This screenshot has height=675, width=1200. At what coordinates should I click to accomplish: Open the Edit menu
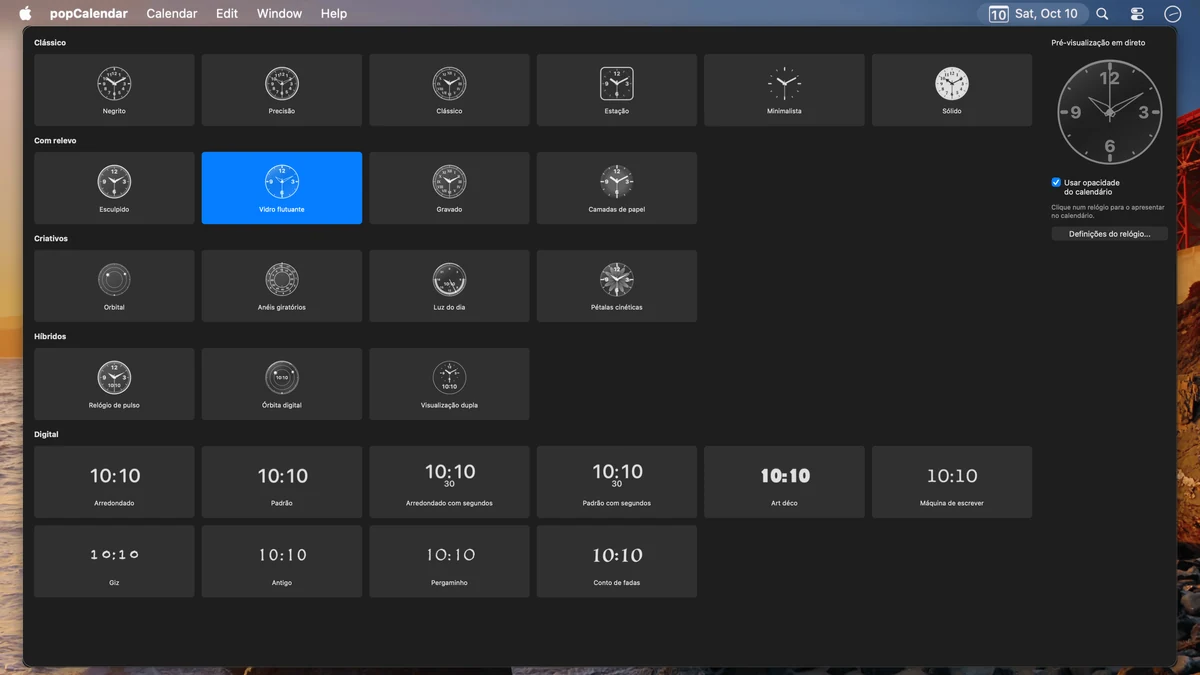coord(227,14)
